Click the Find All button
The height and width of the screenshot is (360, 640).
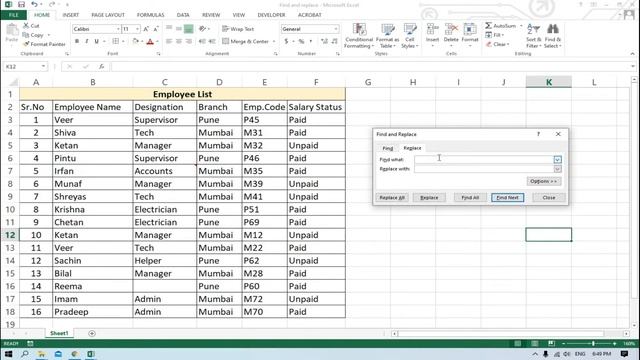[470, 198]
